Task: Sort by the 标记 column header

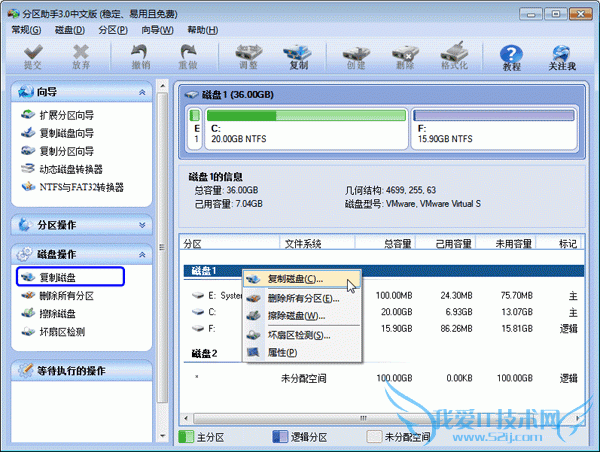Action: point(559,244)
